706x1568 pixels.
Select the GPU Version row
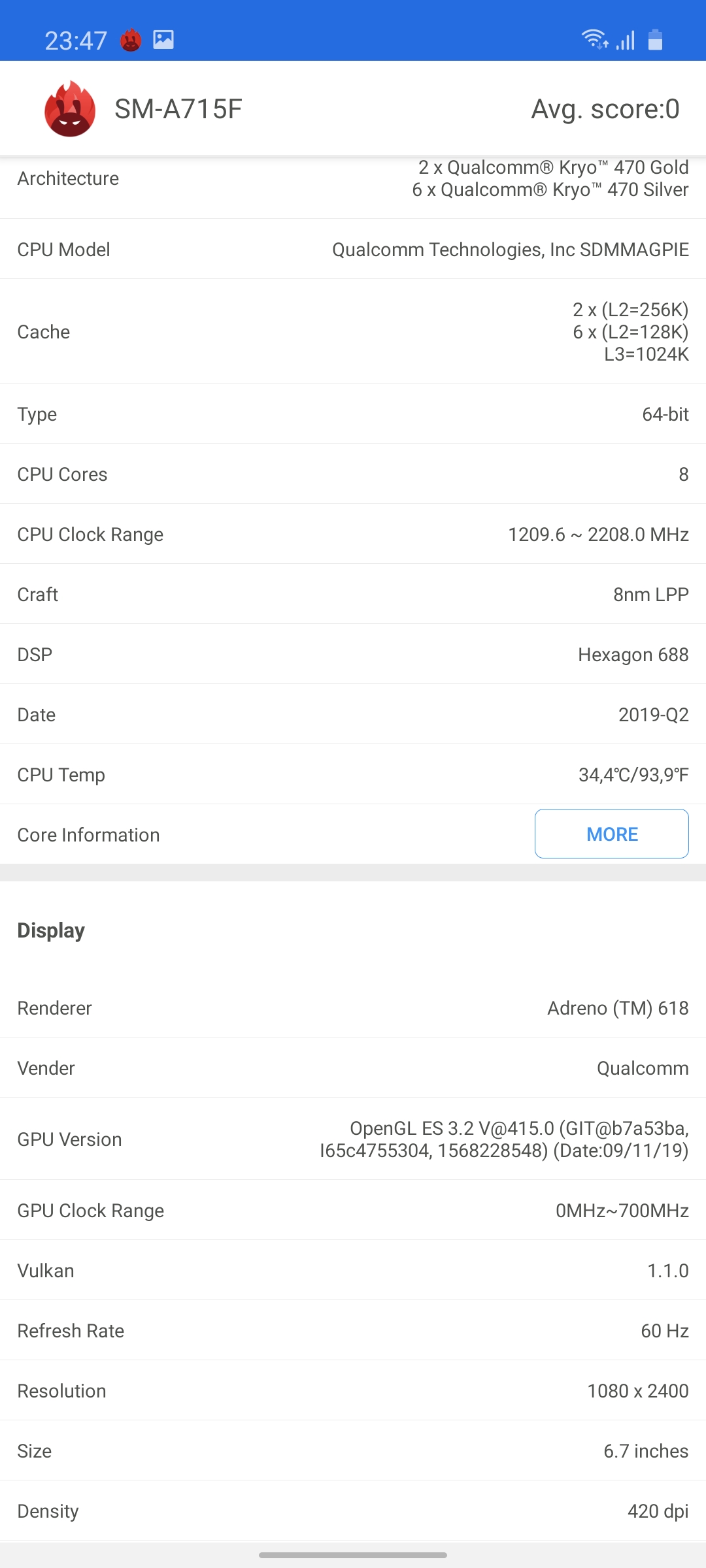353,1139
